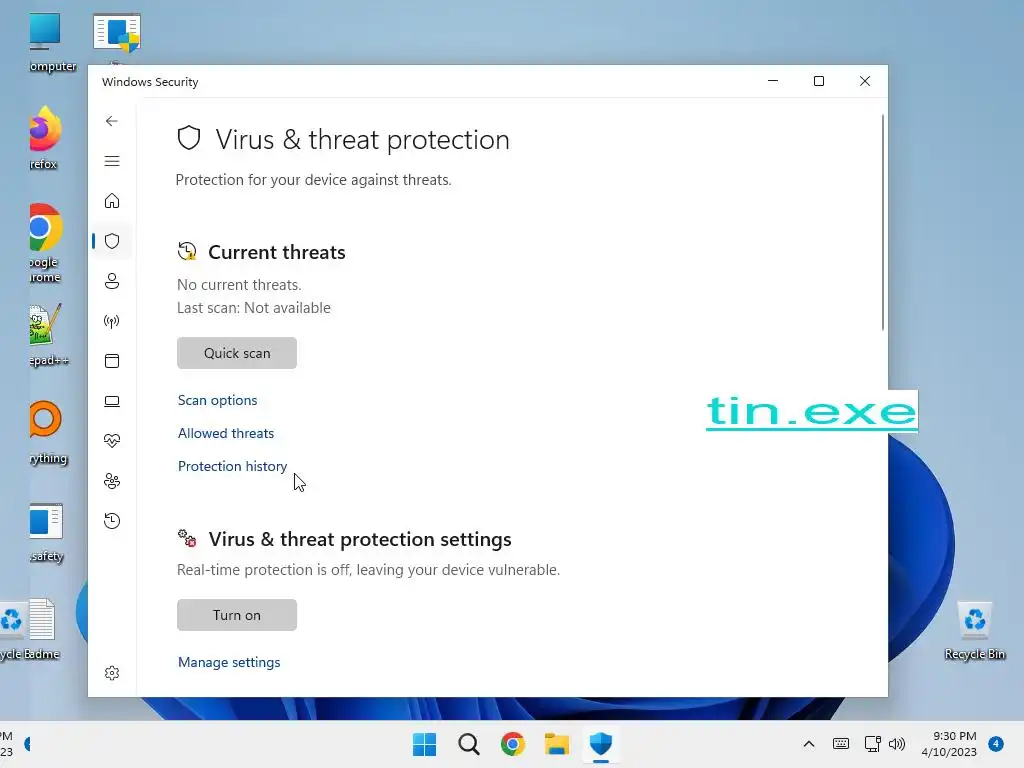The width and height of the screenshot is (1024, 768).
Task: Open Device performance & health heart icon
Action: pyautogui.click(x=112, y=441)
